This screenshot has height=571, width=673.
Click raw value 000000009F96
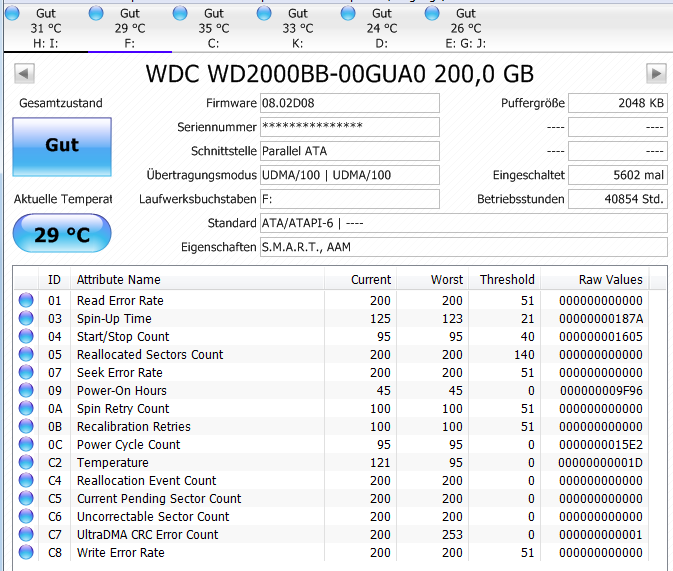601,391
